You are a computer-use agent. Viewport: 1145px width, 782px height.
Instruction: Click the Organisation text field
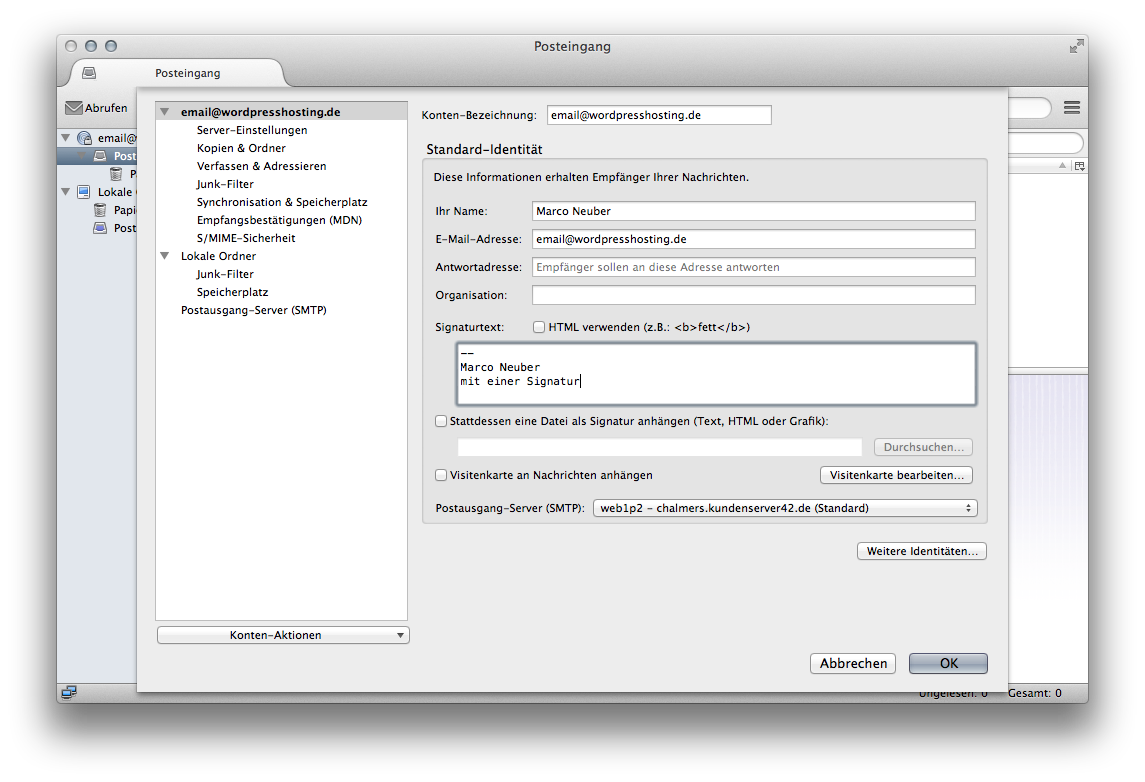coord(753,295)
